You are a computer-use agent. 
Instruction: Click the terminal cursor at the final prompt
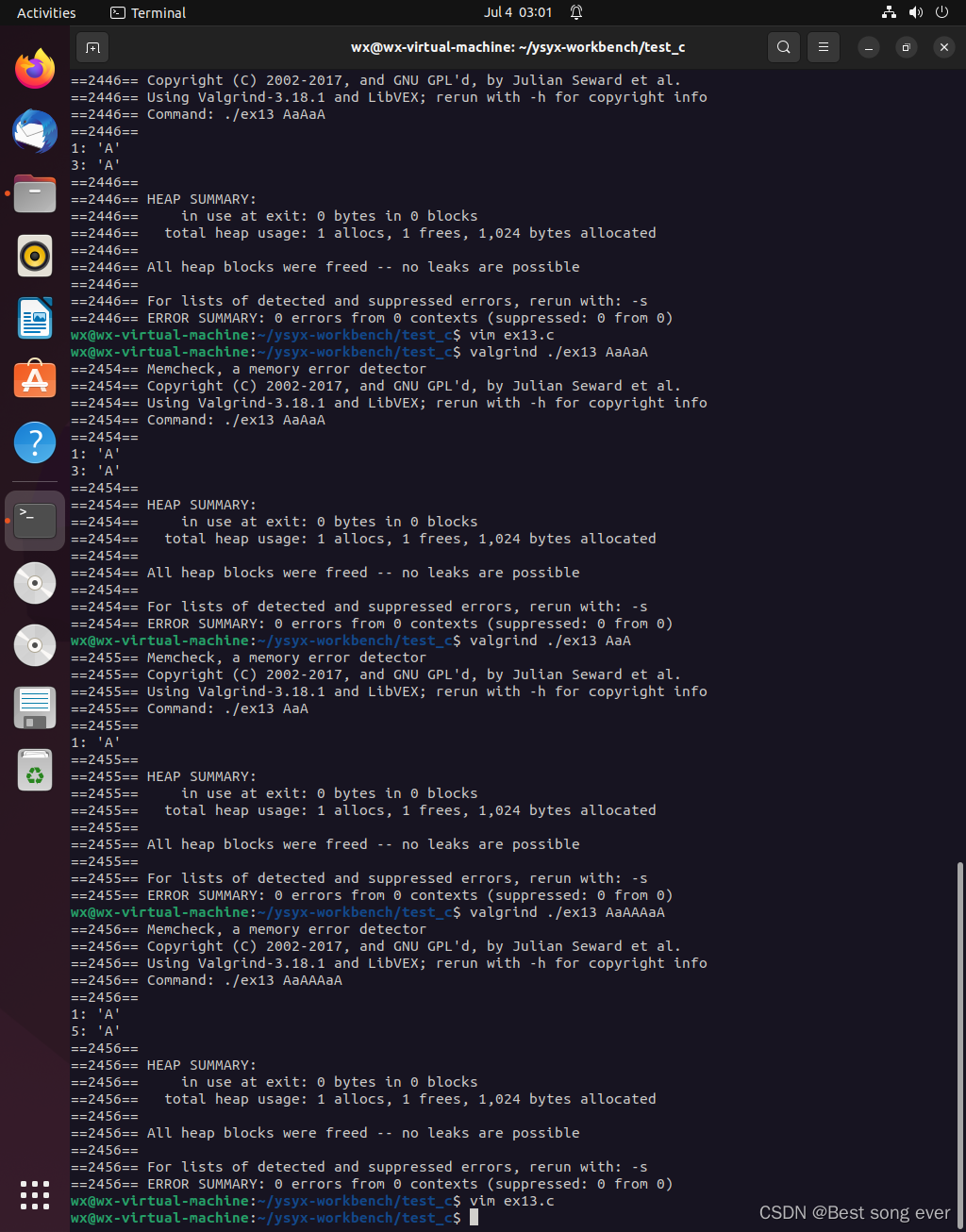474,1218
